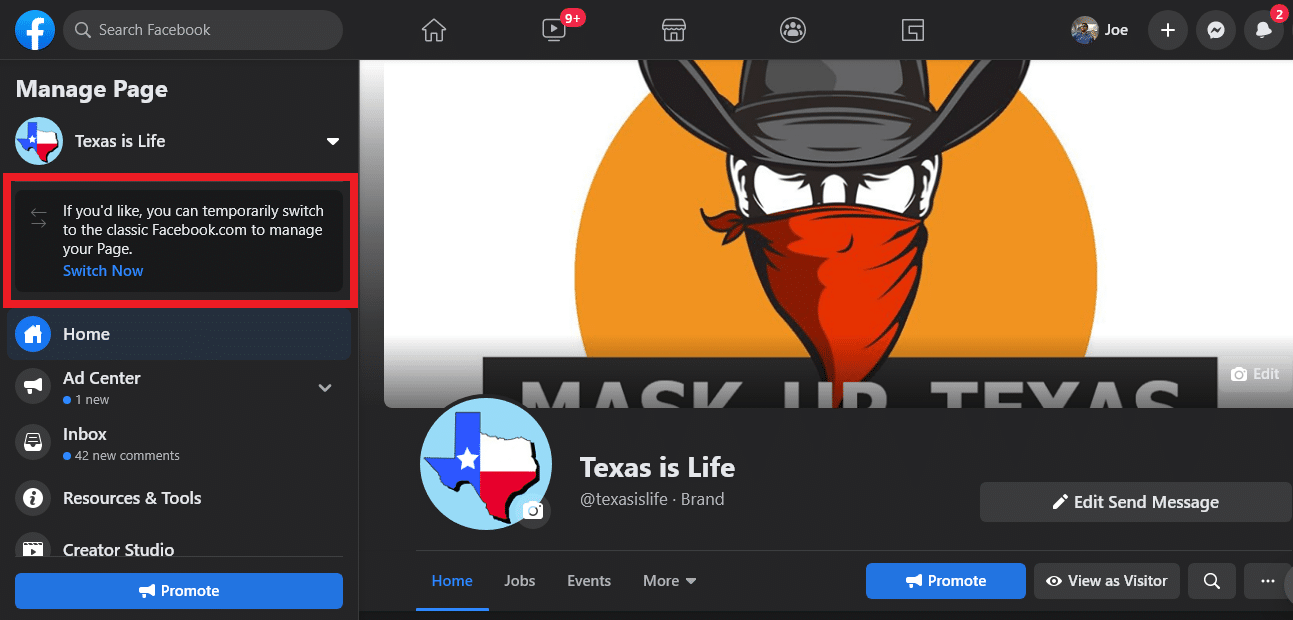Image resolution: width=1293 pixels, height=620 pixels.
Task: Click the Ad Center megaphone icon
Action: pyautogui.click(x=33, y=385)
